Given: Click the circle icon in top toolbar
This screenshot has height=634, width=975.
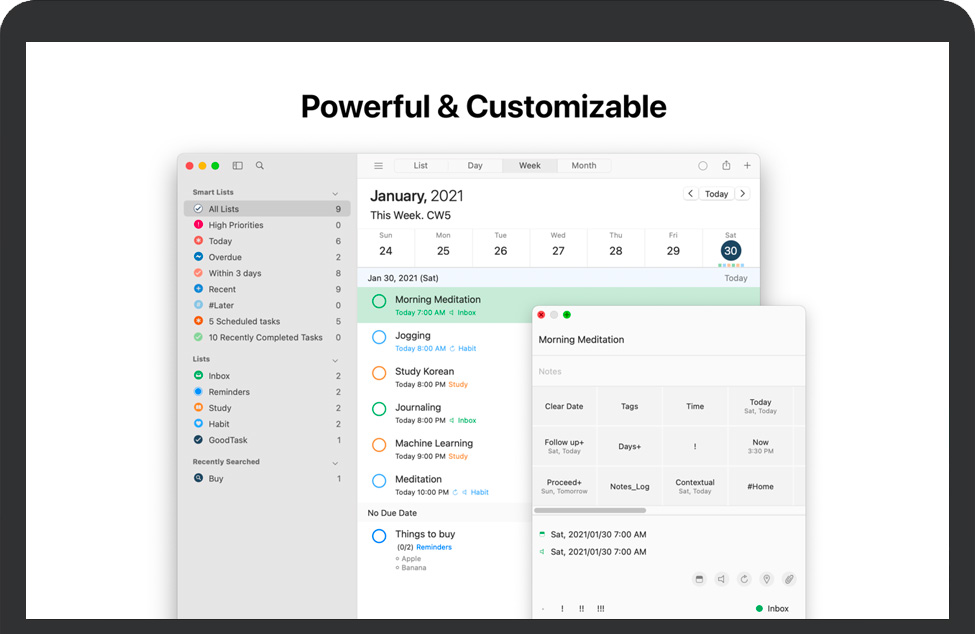Looking at the screenshot, I should pyautogui.click(x=703, y=165).
